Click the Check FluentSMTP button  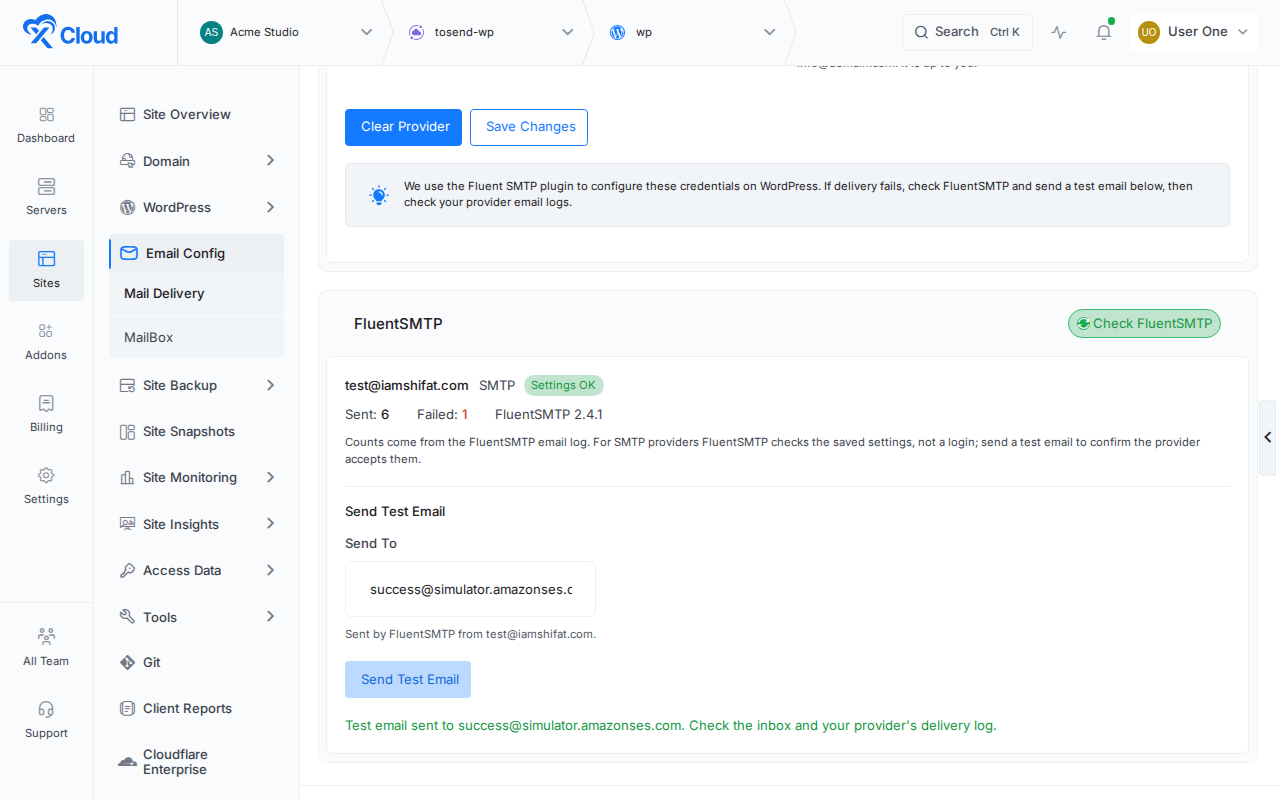(x=1144, y=323)
